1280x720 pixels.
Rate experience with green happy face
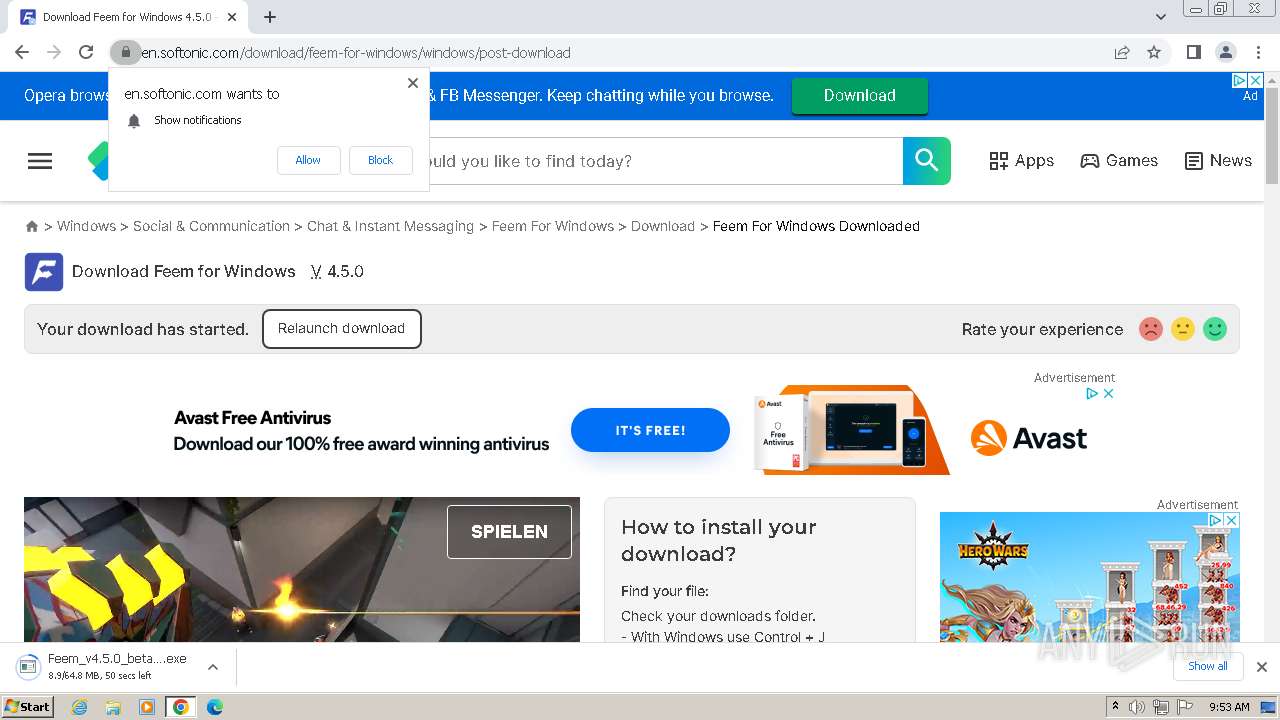pyautogui.click(x=1215, y=329)
